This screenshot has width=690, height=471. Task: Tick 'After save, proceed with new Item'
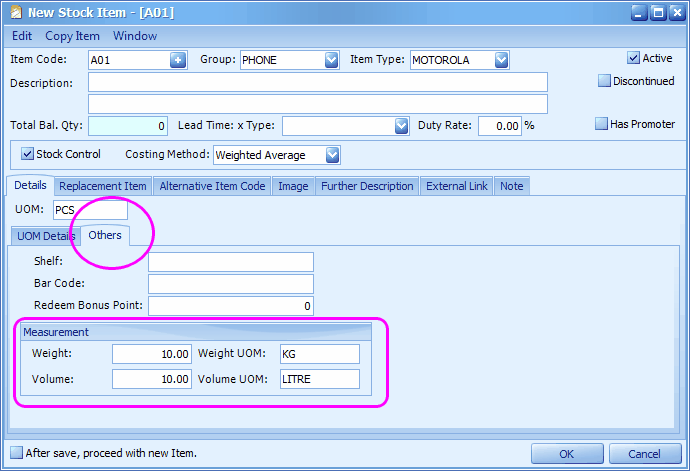pyautogui.click(x=16, y=453)
